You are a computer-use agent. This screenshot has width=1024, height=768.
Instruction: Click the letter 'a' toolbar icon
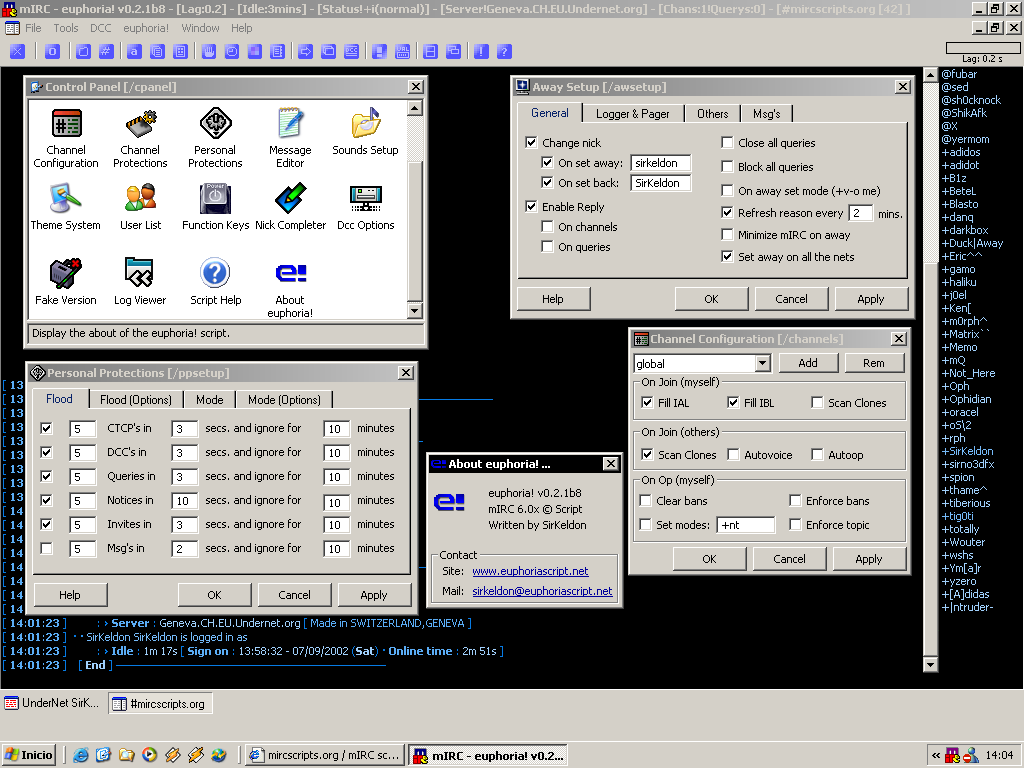pos(134,52)
